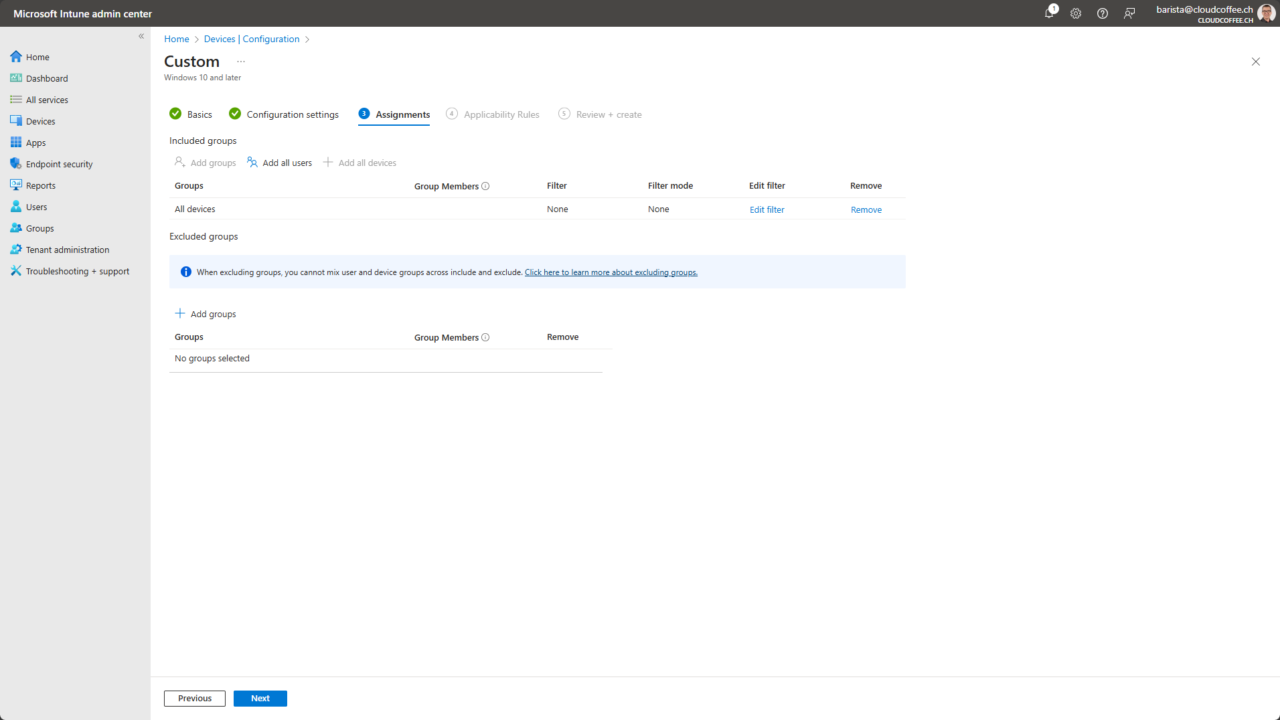
Task: Click Edit filter for All devices
Action: coord(766,209)
